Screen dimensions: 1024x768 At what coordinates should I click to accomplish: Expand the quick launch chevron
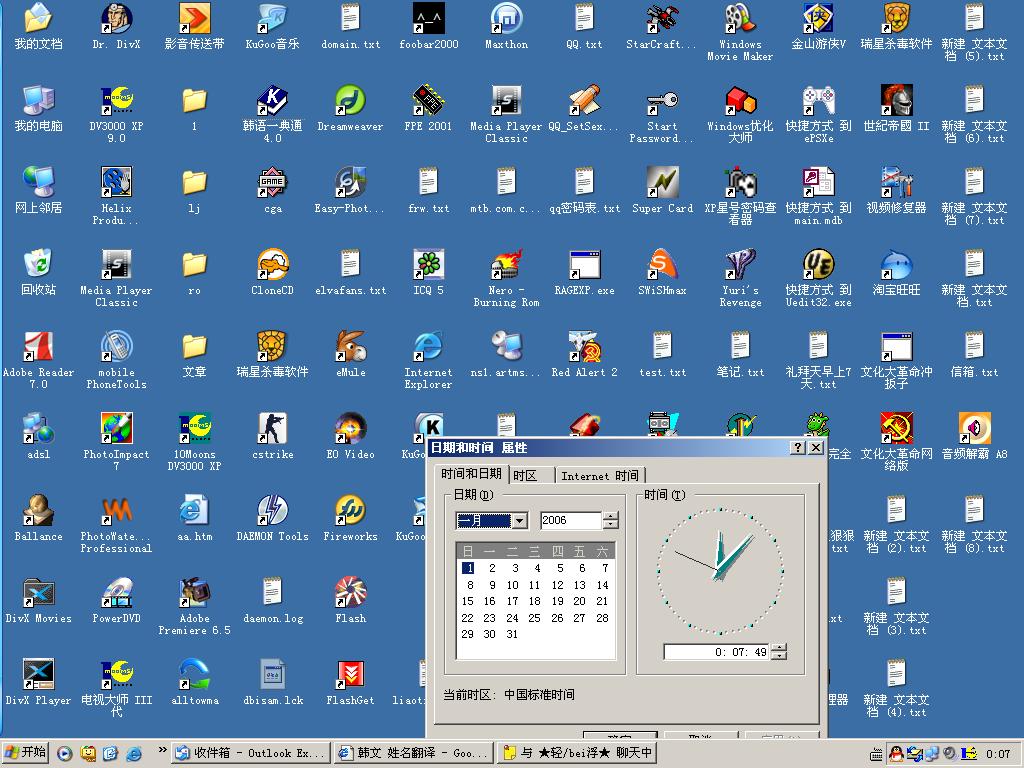point(162,749)
